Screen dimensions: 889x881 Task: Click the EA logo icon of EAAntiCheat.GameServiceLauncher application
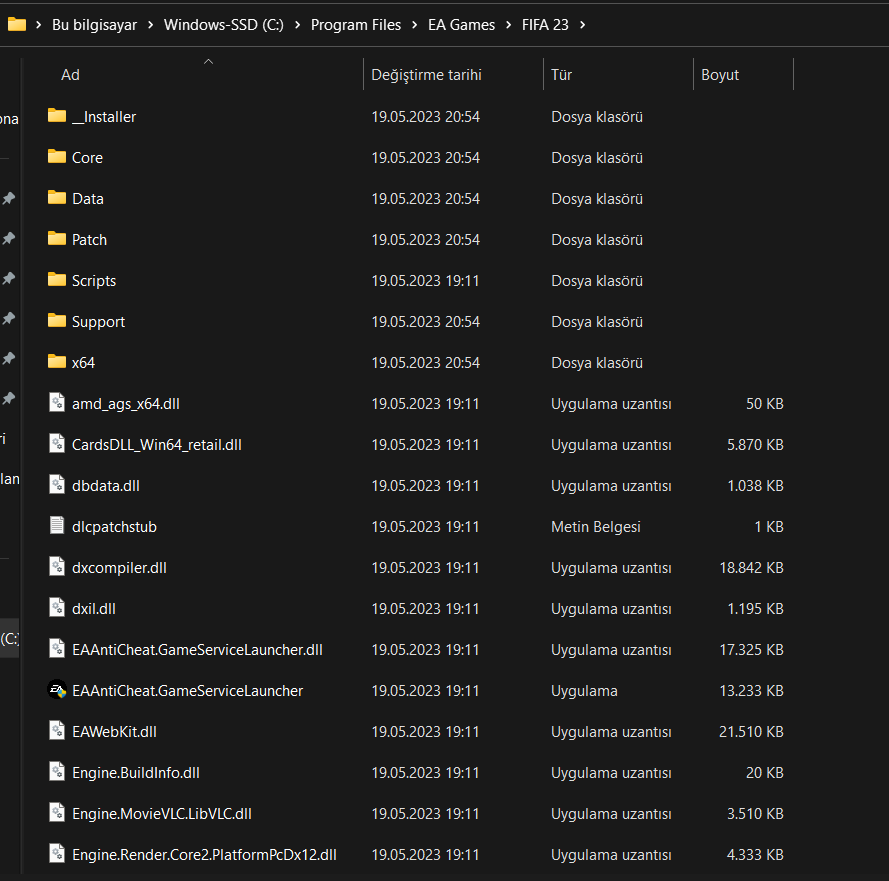click(57, 689)
